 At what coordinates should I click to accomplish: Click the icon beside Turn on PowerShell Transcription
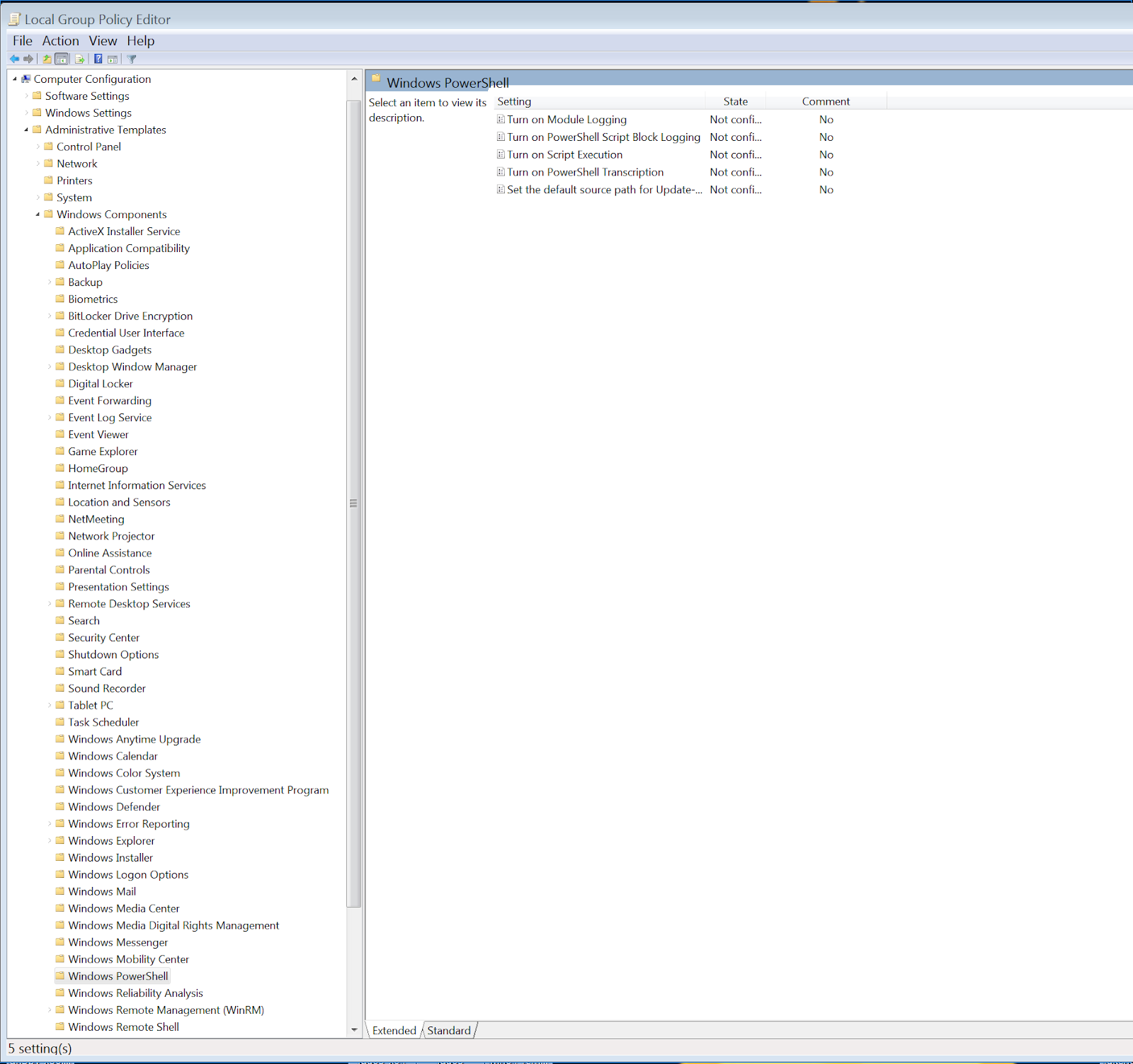501,172
